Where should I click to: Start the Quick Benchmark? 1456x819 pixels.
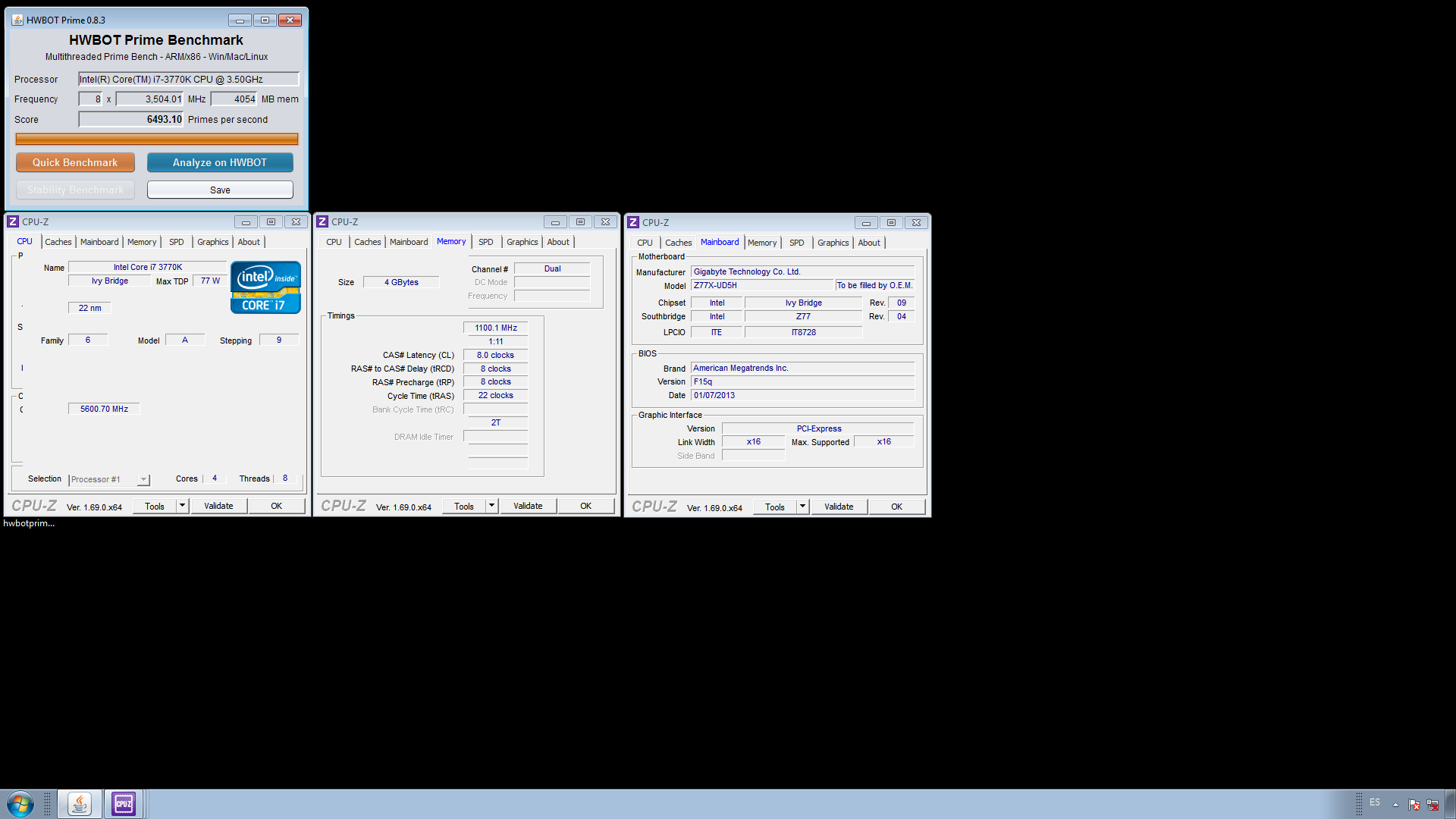[x=75, y=162]
